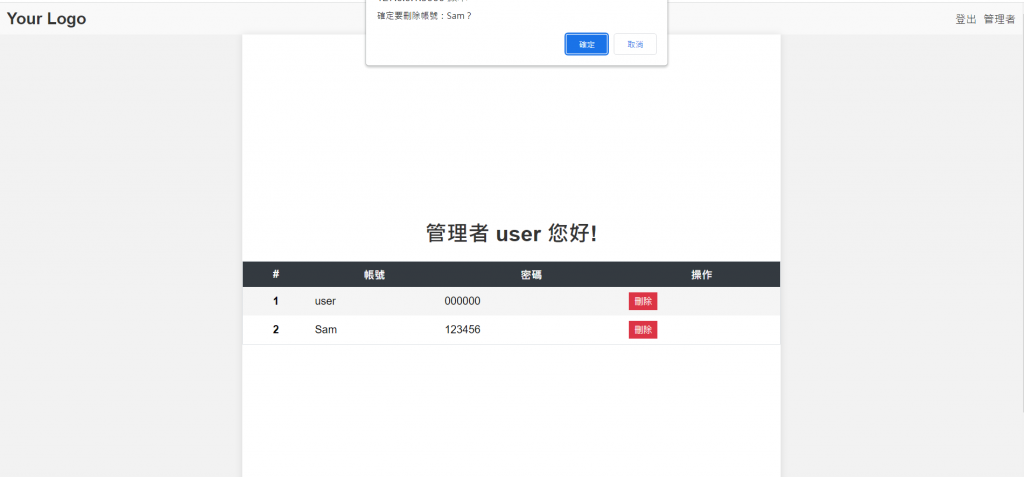Select the 密碼 column header

[x=531, y=275]
